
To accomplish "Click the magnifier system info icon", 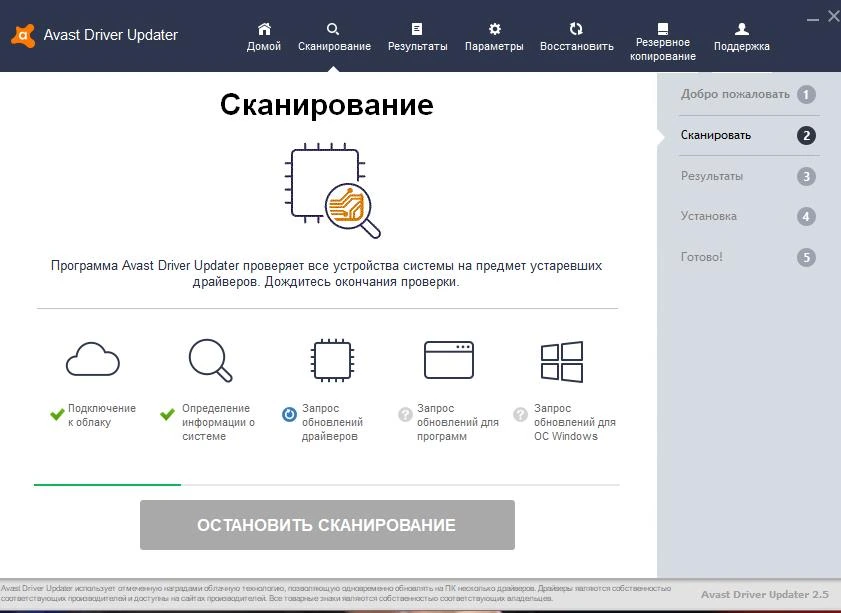I will click(210, 360).
